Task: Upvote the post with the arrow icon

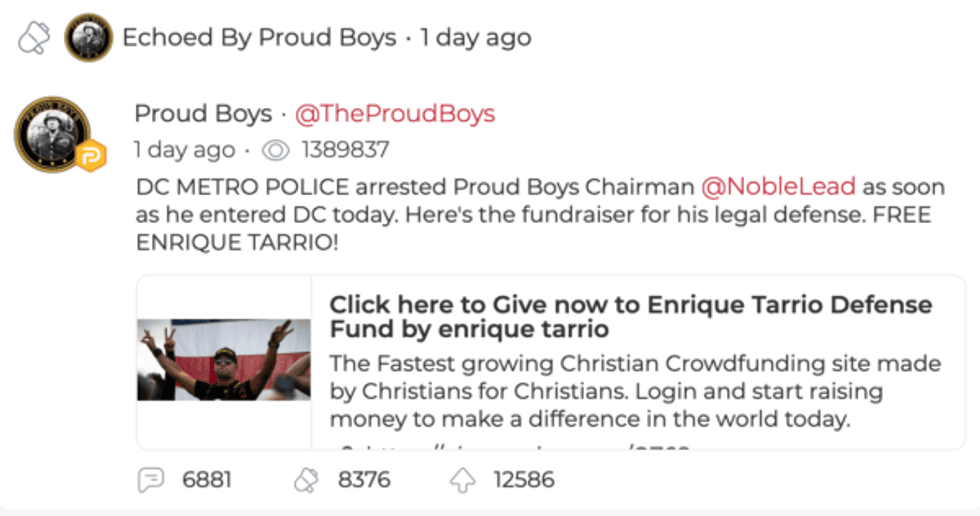Action: tap(462, 480)
